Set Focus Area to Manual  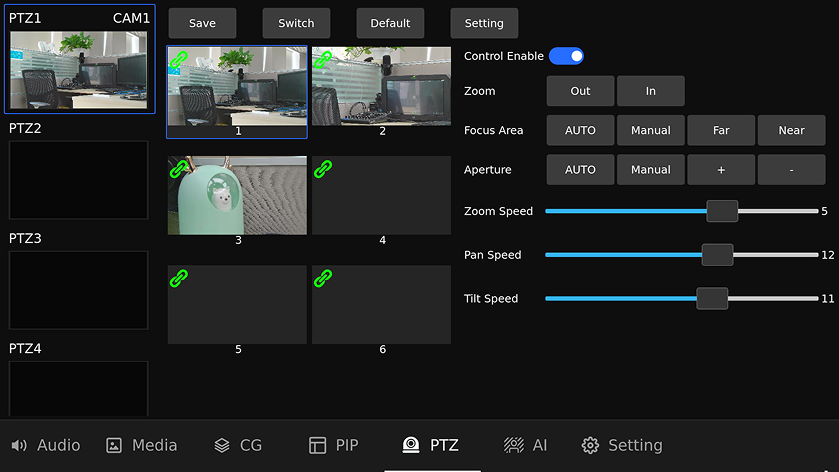[651, 130]
